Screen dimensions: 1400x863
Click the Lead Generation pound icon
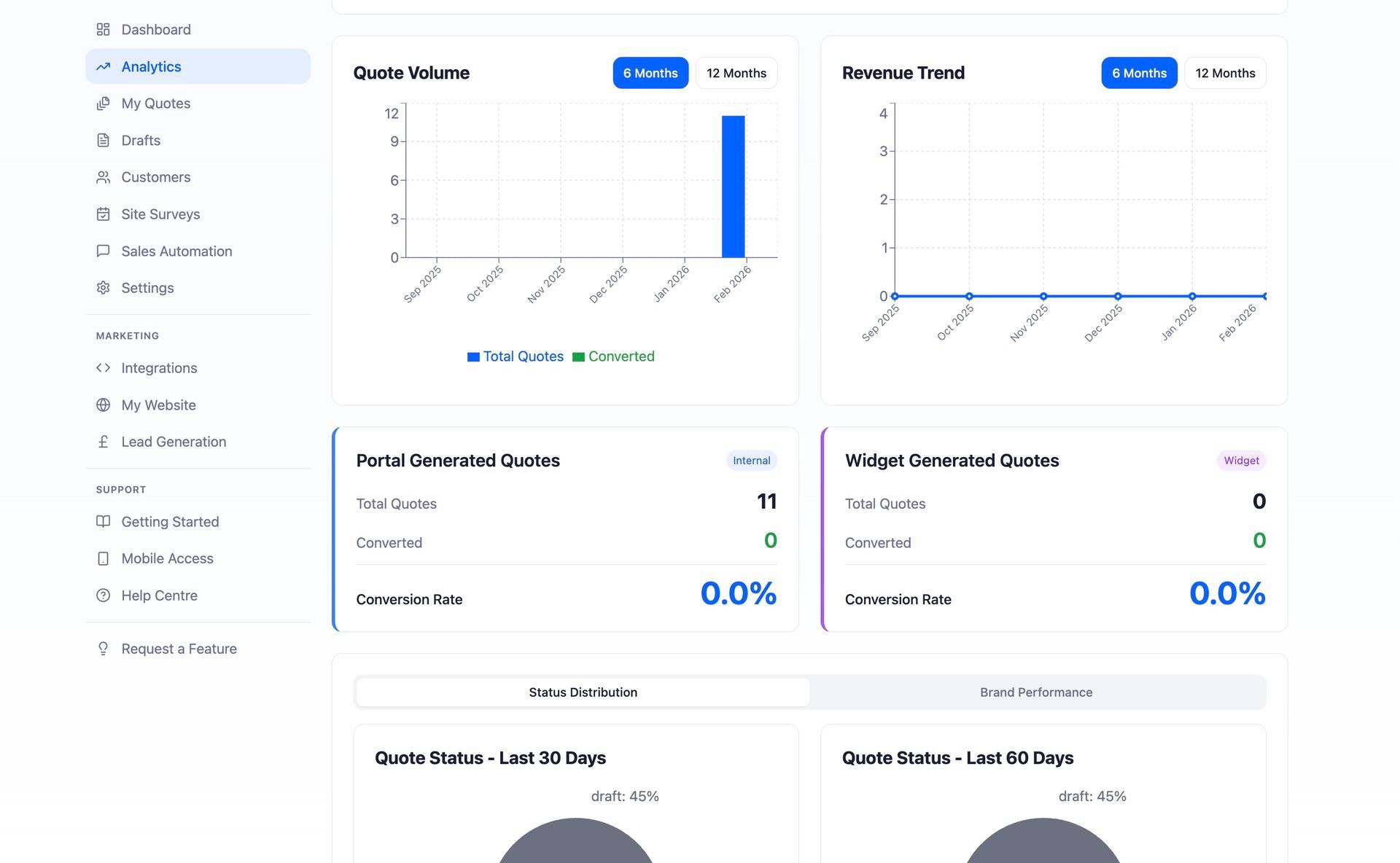pyautogui.click(x=103, y=442)
